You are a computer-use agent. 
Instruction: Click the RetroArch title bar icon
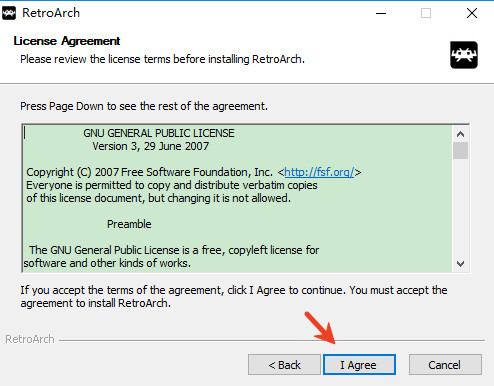click(9, 13)
